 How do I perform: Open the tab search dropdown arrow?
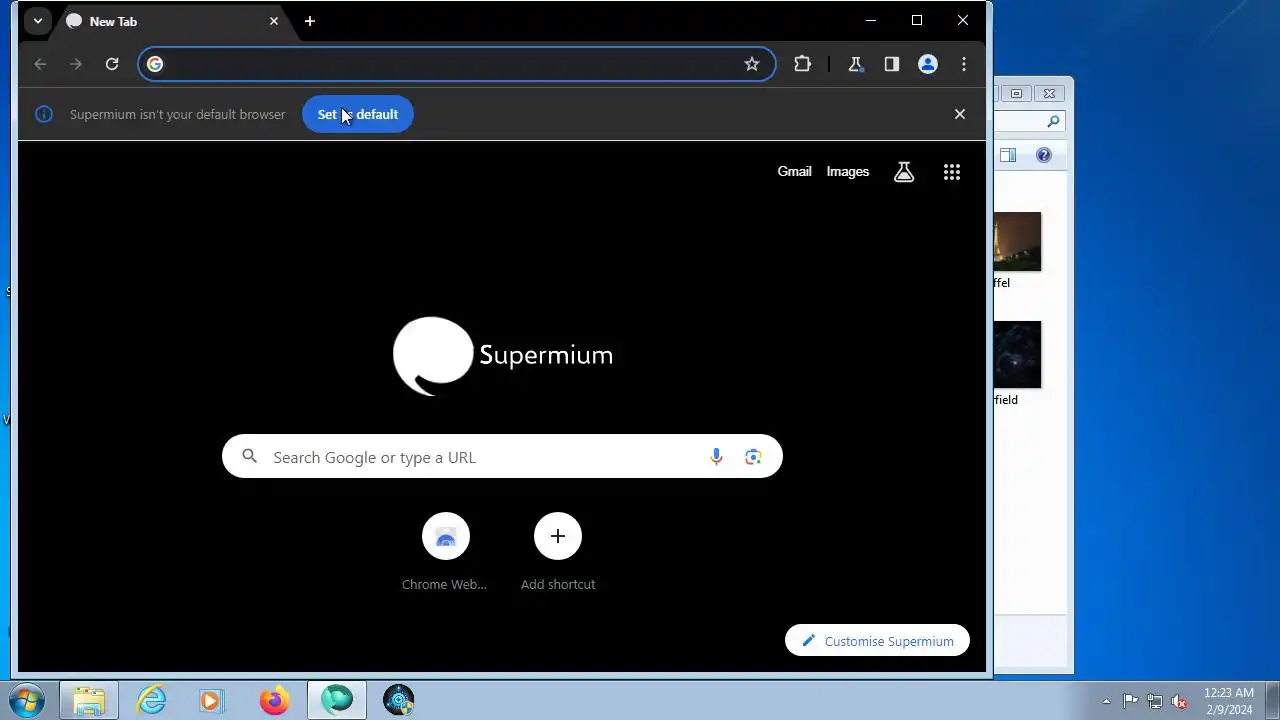point(37,21)
